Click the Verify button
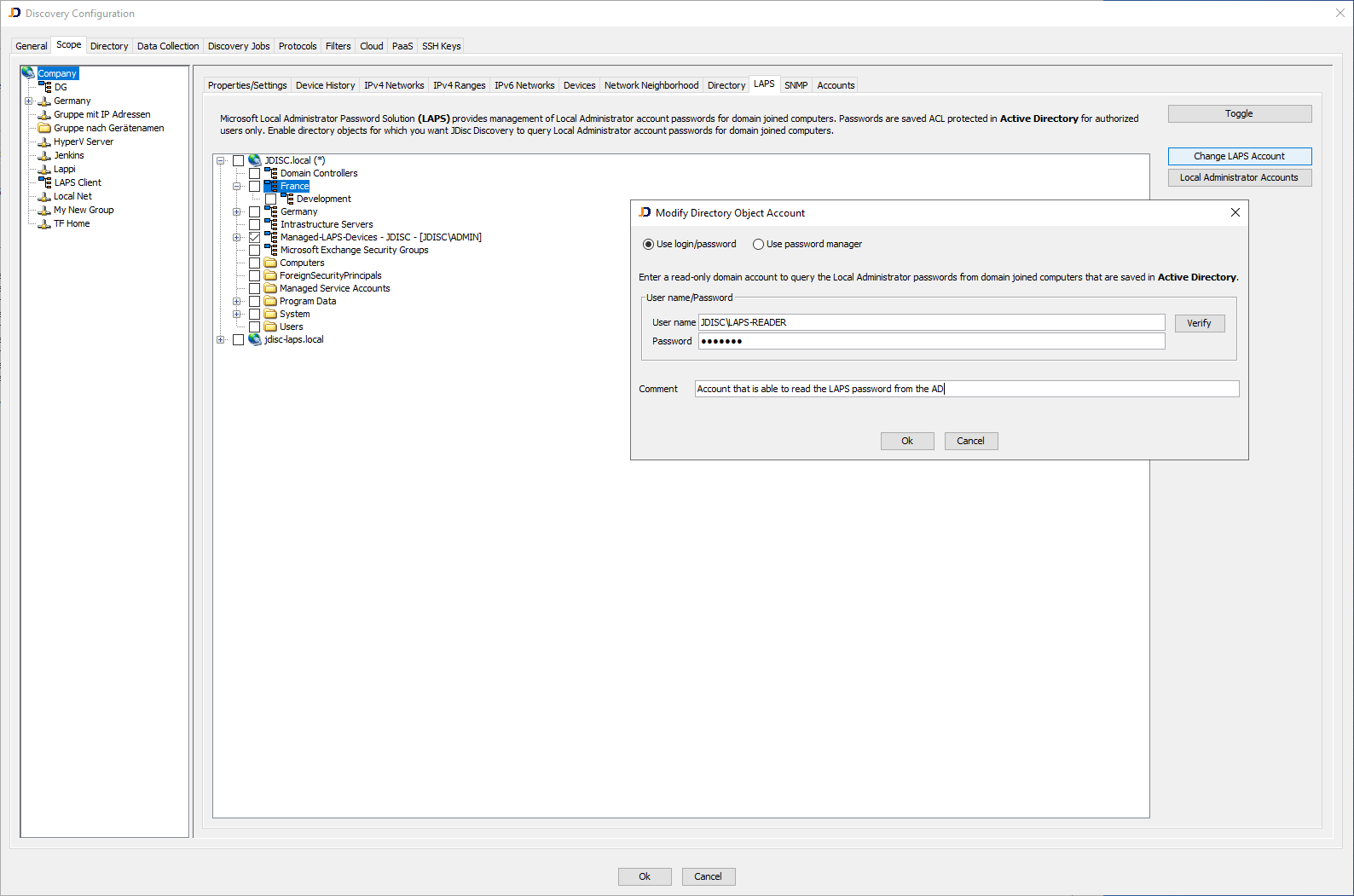This screenshot has width=1354, height=896. (1200, 323)
